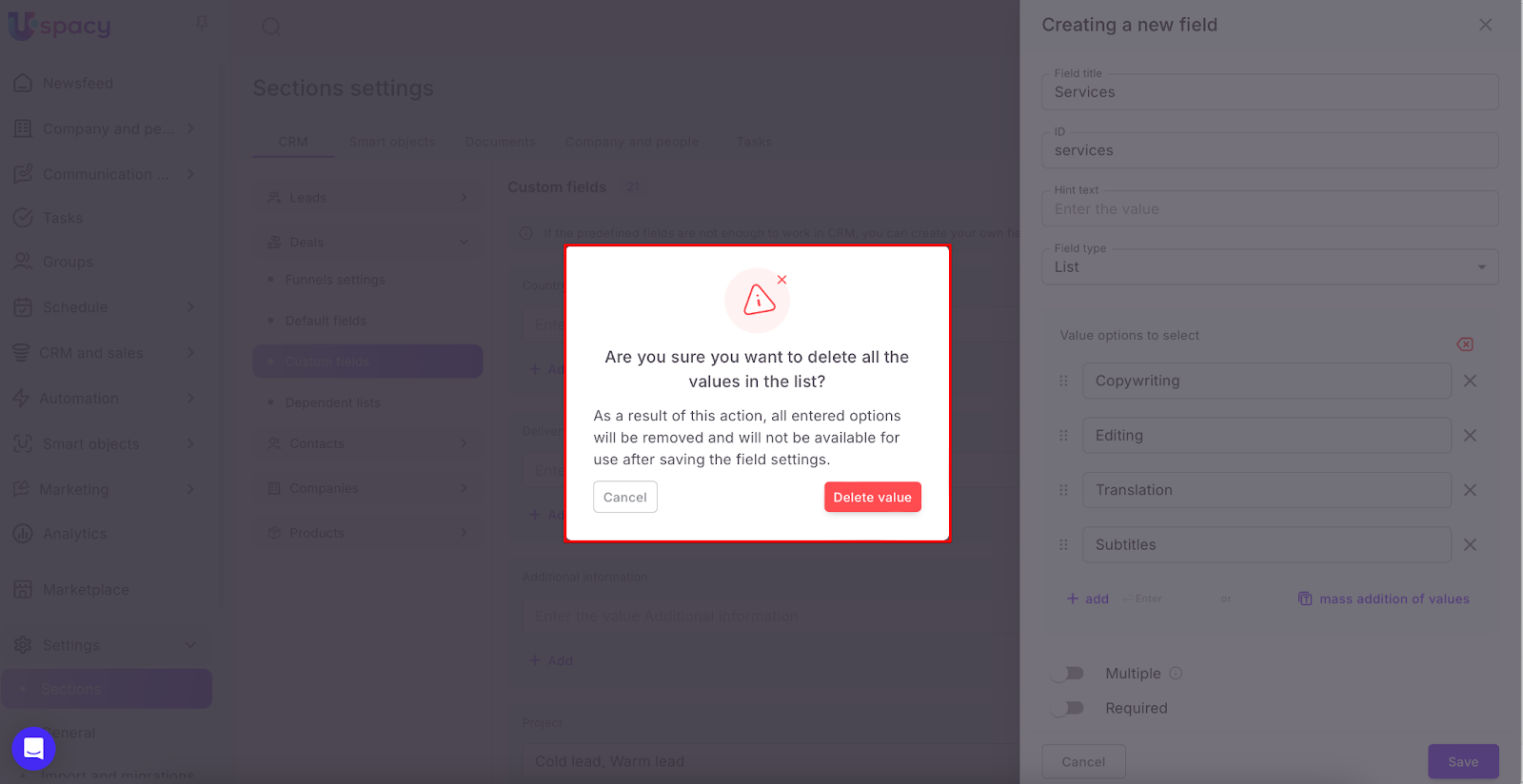Toggle the Required switch
Screen dimensions: 1523x784
point(1067,708)
